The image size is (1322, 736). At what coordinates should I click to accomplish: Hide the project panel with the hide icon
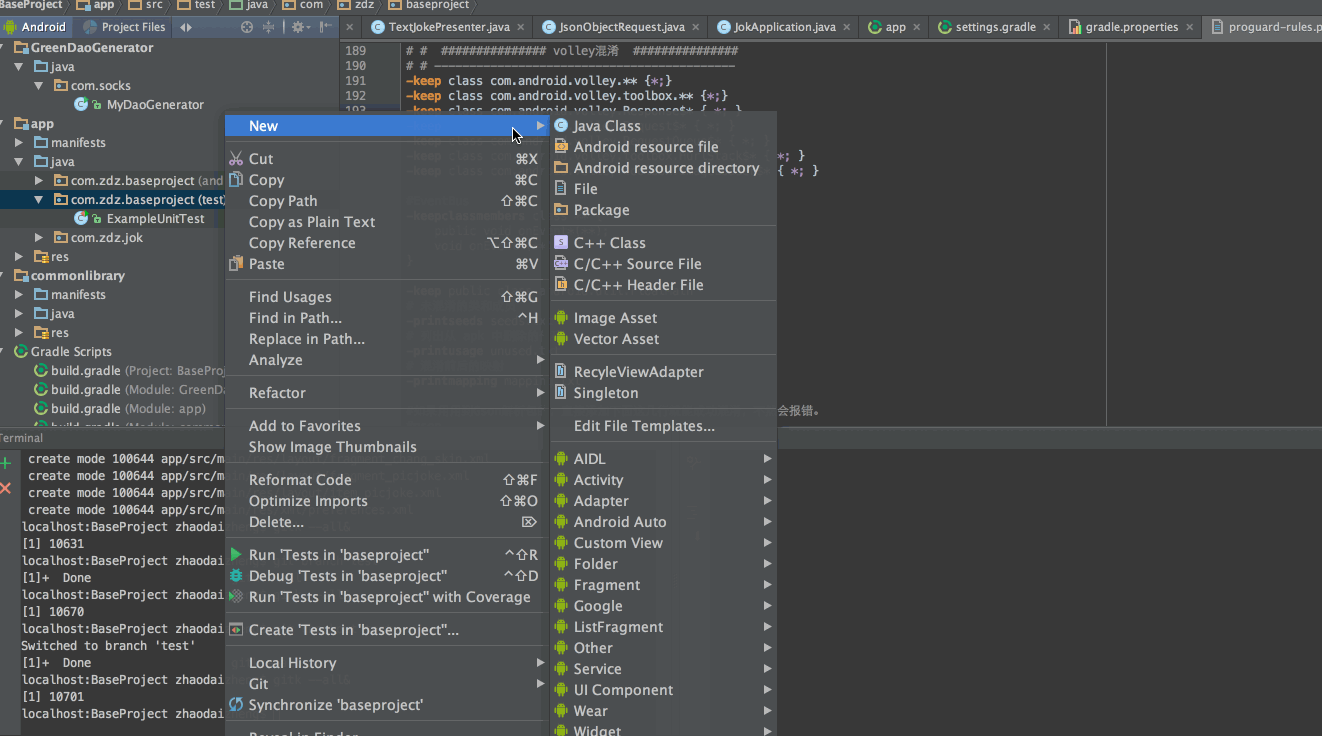(x=326, y=27)
